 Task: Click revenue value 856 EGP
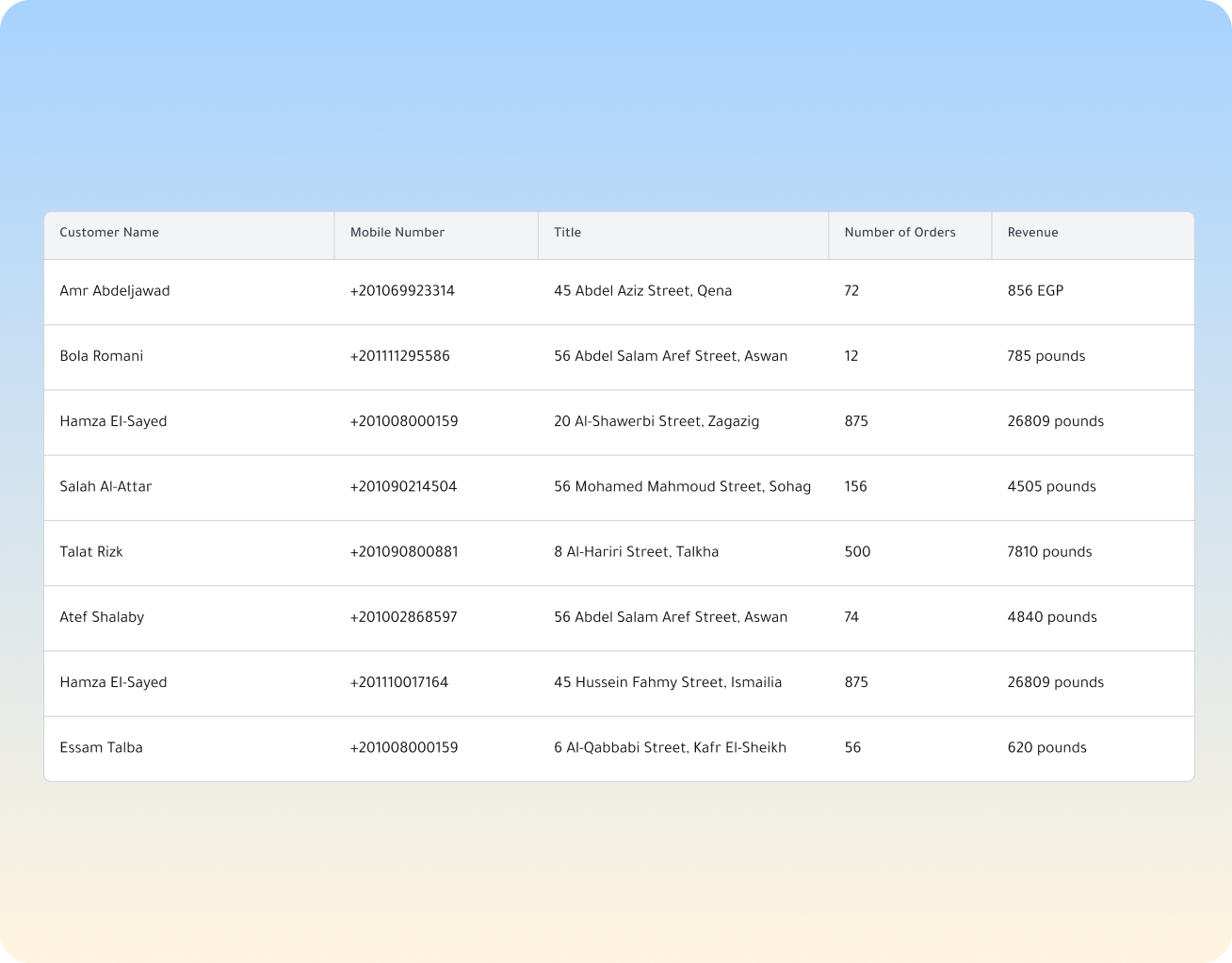[1035, 291]
